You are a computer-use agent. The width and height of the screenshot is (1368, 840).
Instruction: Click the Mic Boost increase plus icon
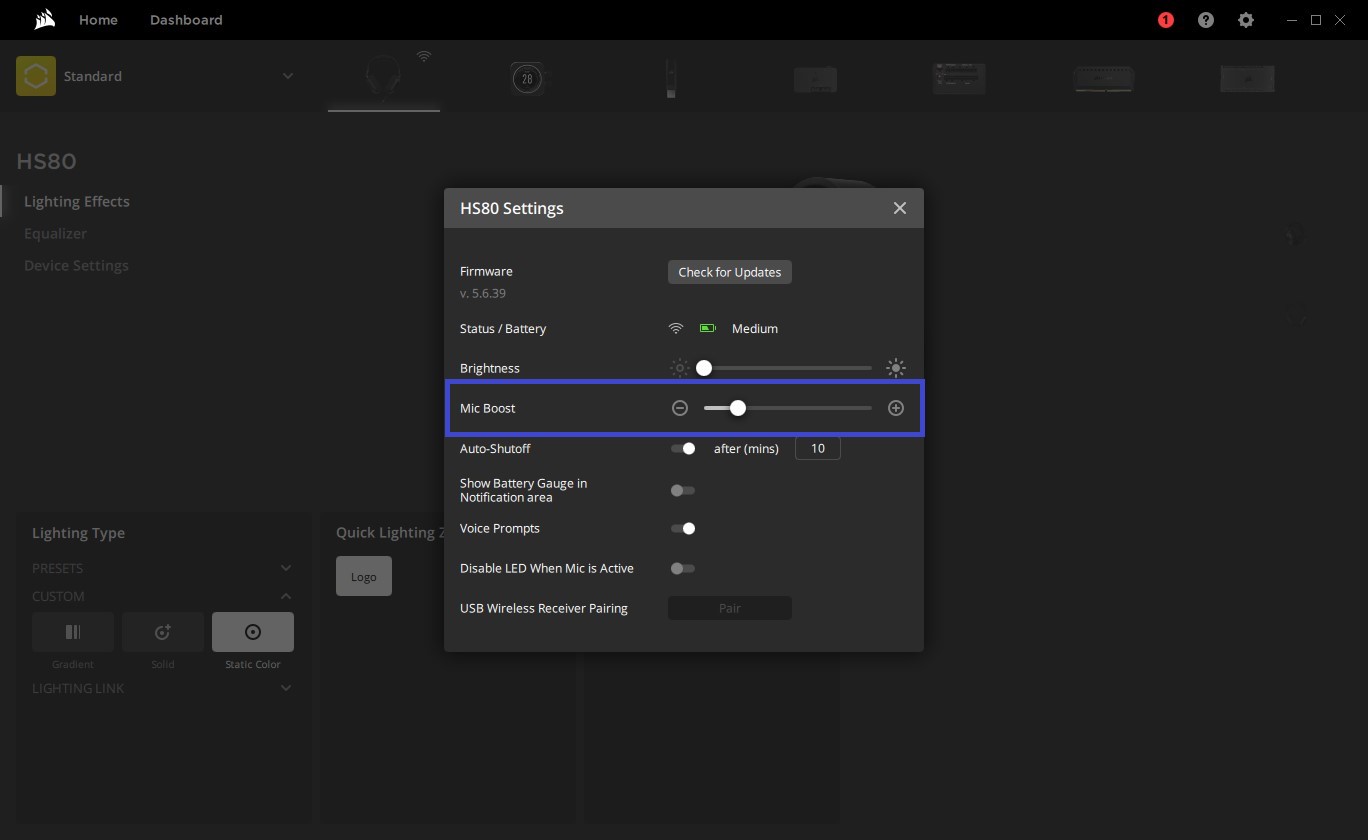pos(896,408)
